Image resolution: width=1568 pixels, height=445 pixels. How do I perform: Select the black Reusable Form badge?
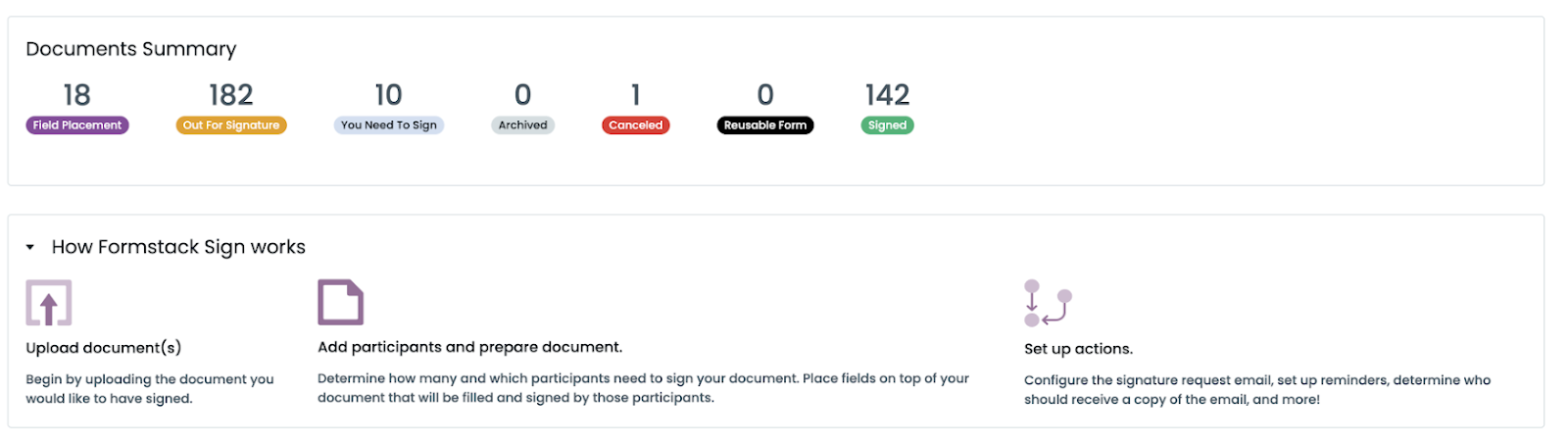click(765, 125)
